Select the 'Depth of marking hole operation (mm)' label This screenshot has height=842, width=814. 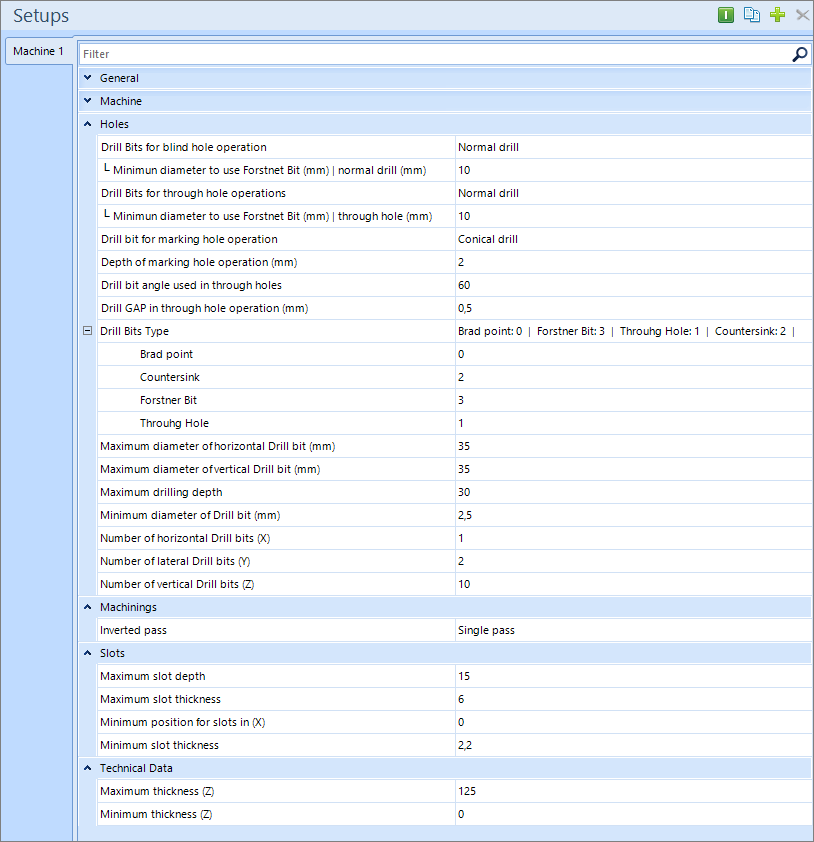pyautogui.click(x=199, y=262)
